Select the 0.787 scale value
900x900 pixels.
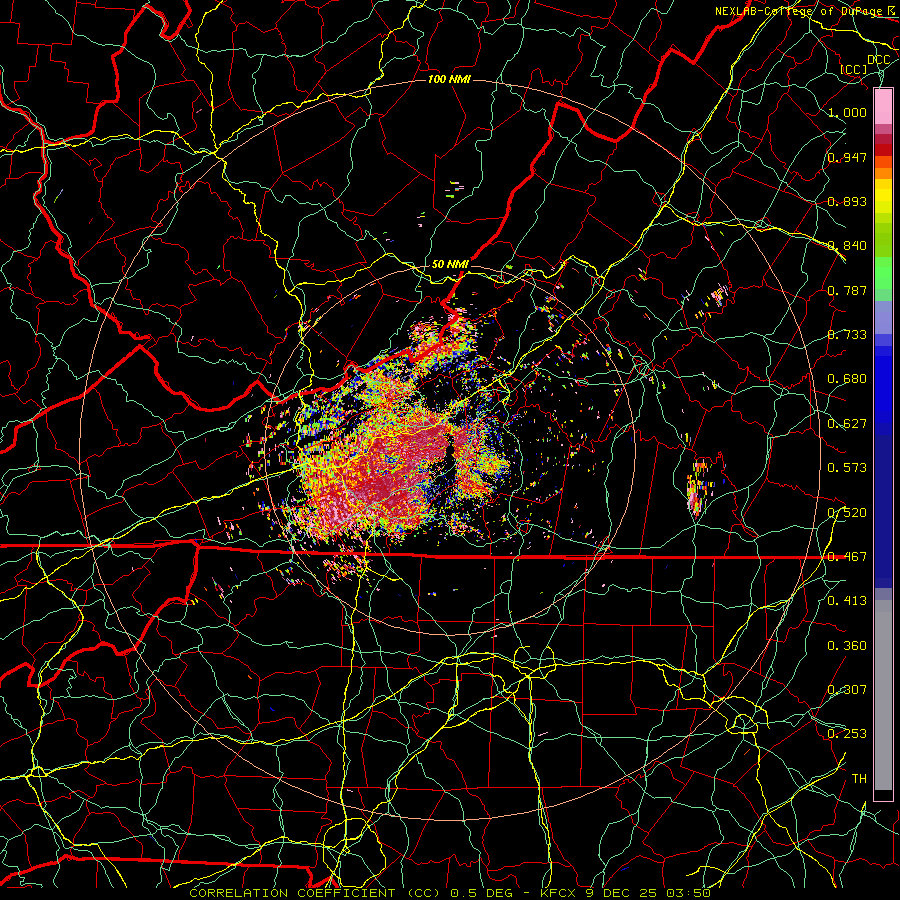[847, 290]
